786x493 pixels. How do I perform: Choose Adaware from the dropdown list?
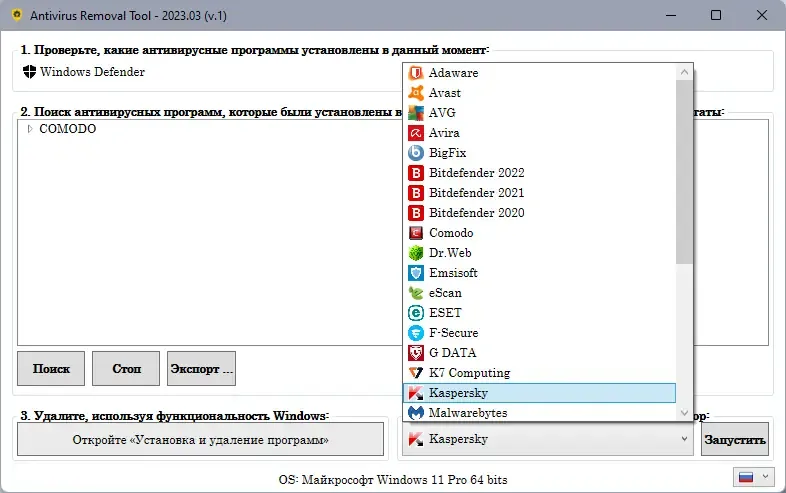pyautogui.click(x=539, y=73)
